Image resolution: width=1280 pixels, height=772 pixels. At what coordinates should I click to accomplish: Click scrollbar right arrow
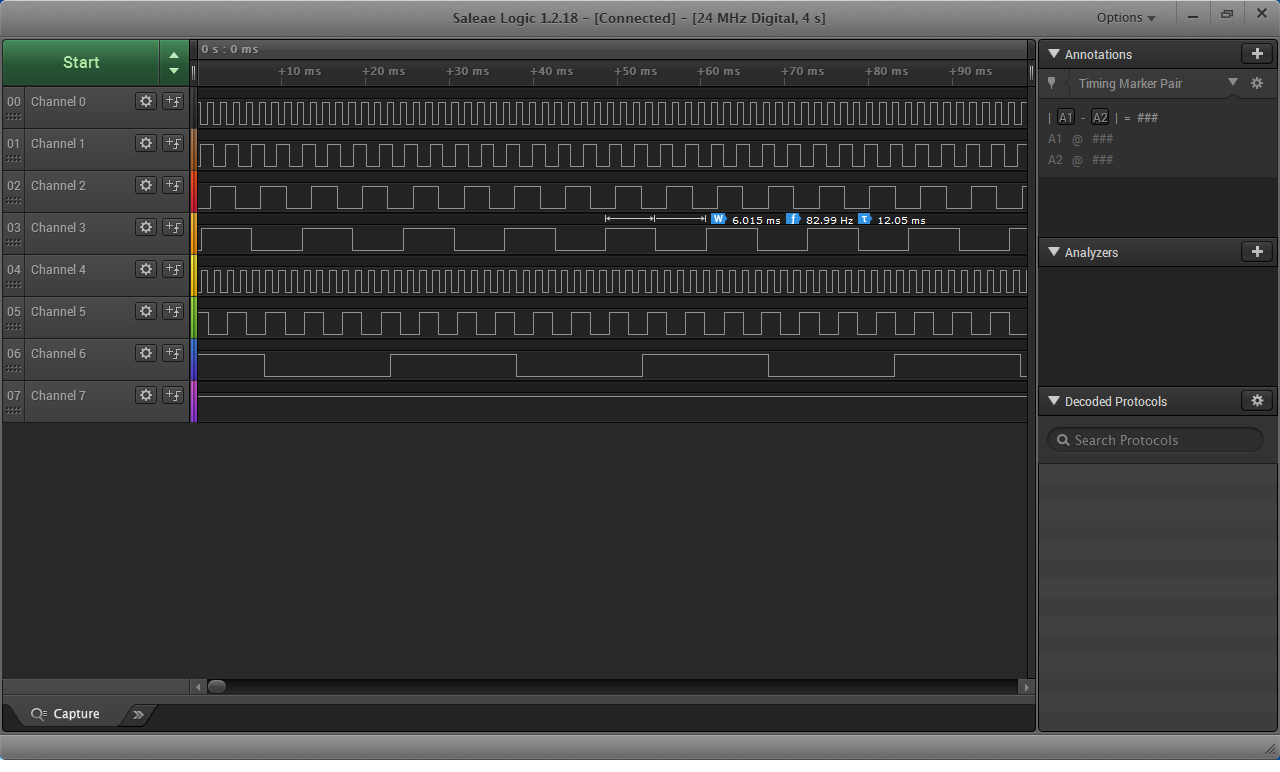point(1026,687)
